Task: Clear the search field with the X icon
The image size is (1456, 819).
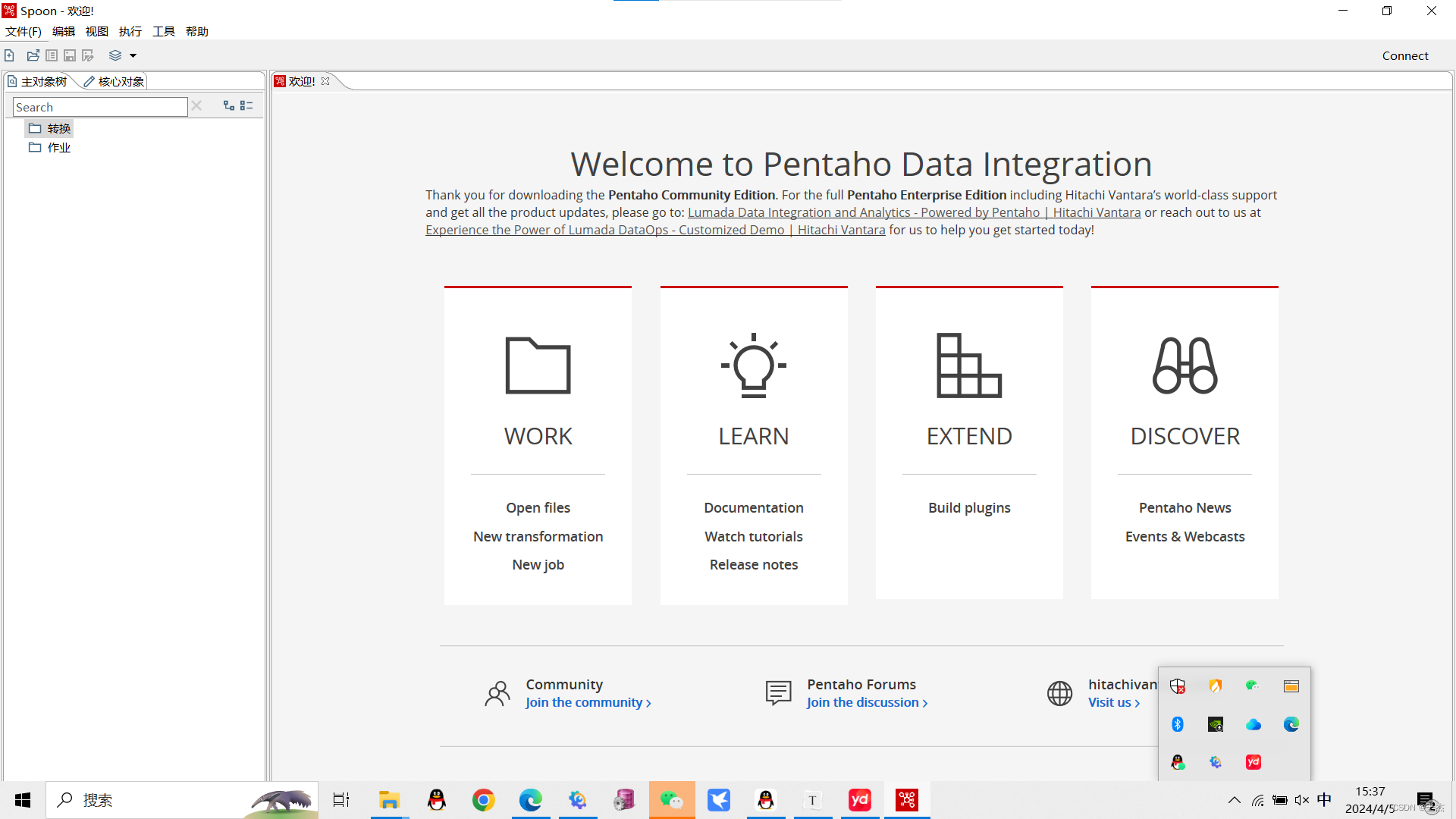Action: 196,106
